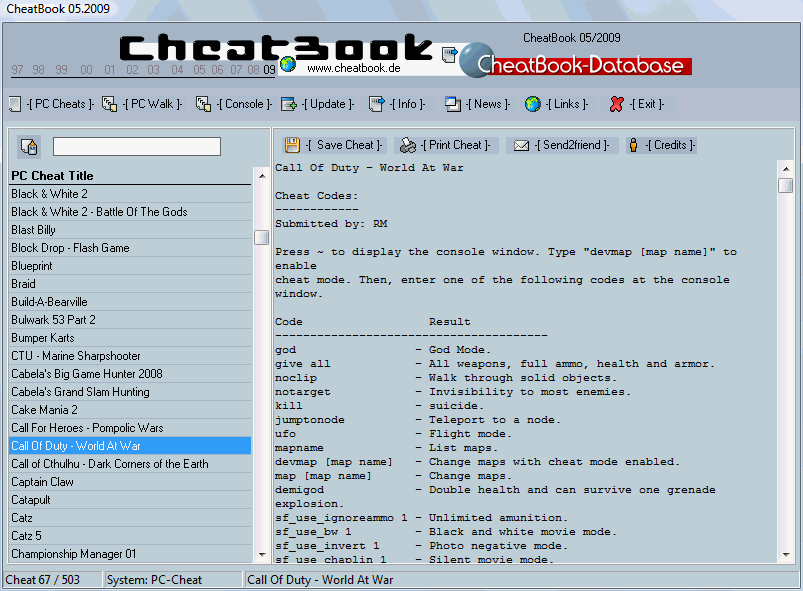Viewport: 803px width, 591px height.
Task: Click the cheat text scroll-up arrow
Action: 786,169
